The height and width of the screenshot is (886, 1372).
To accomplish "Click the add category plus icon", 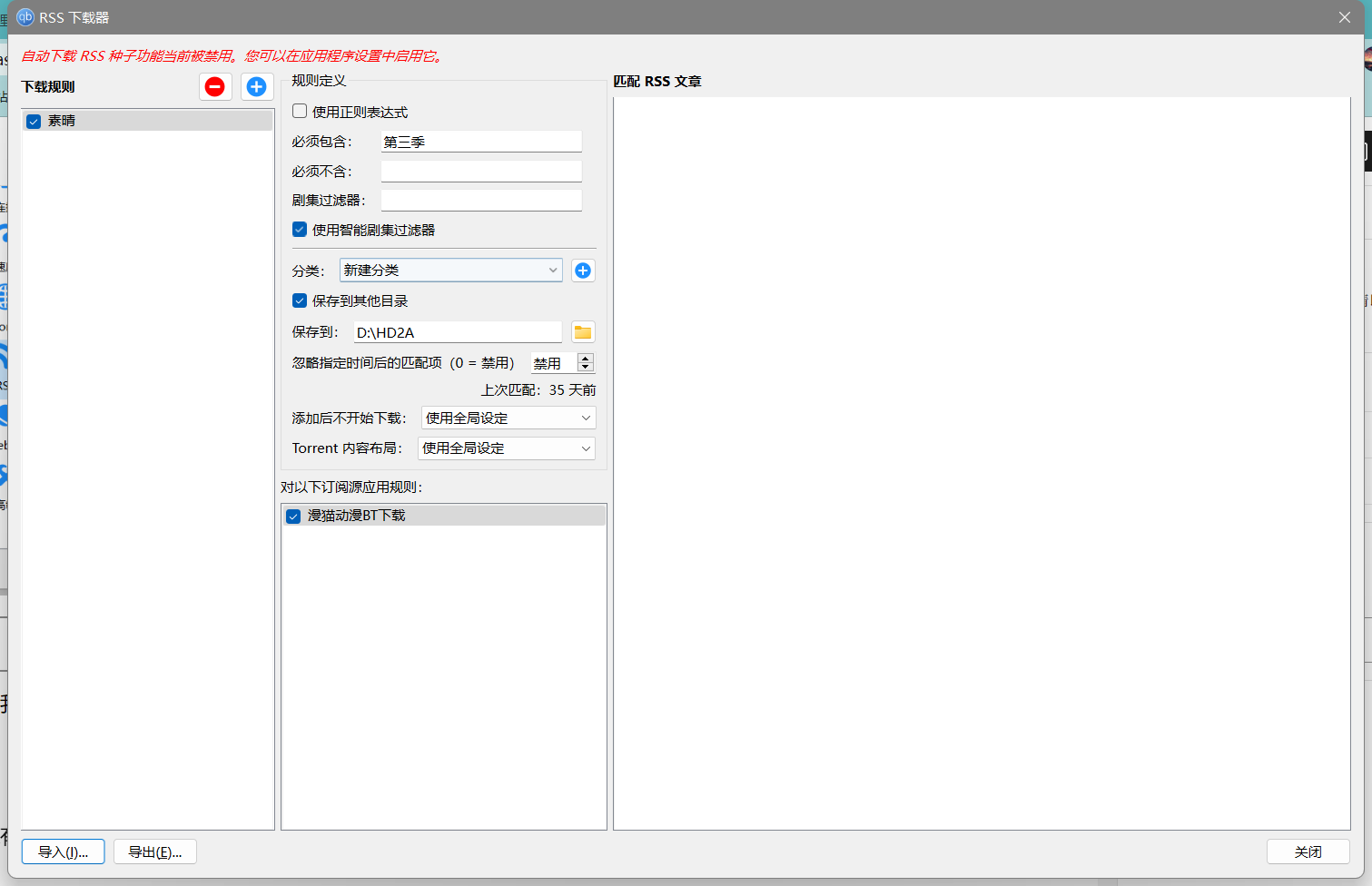I will pyautogui.click(x=583, y=271).
